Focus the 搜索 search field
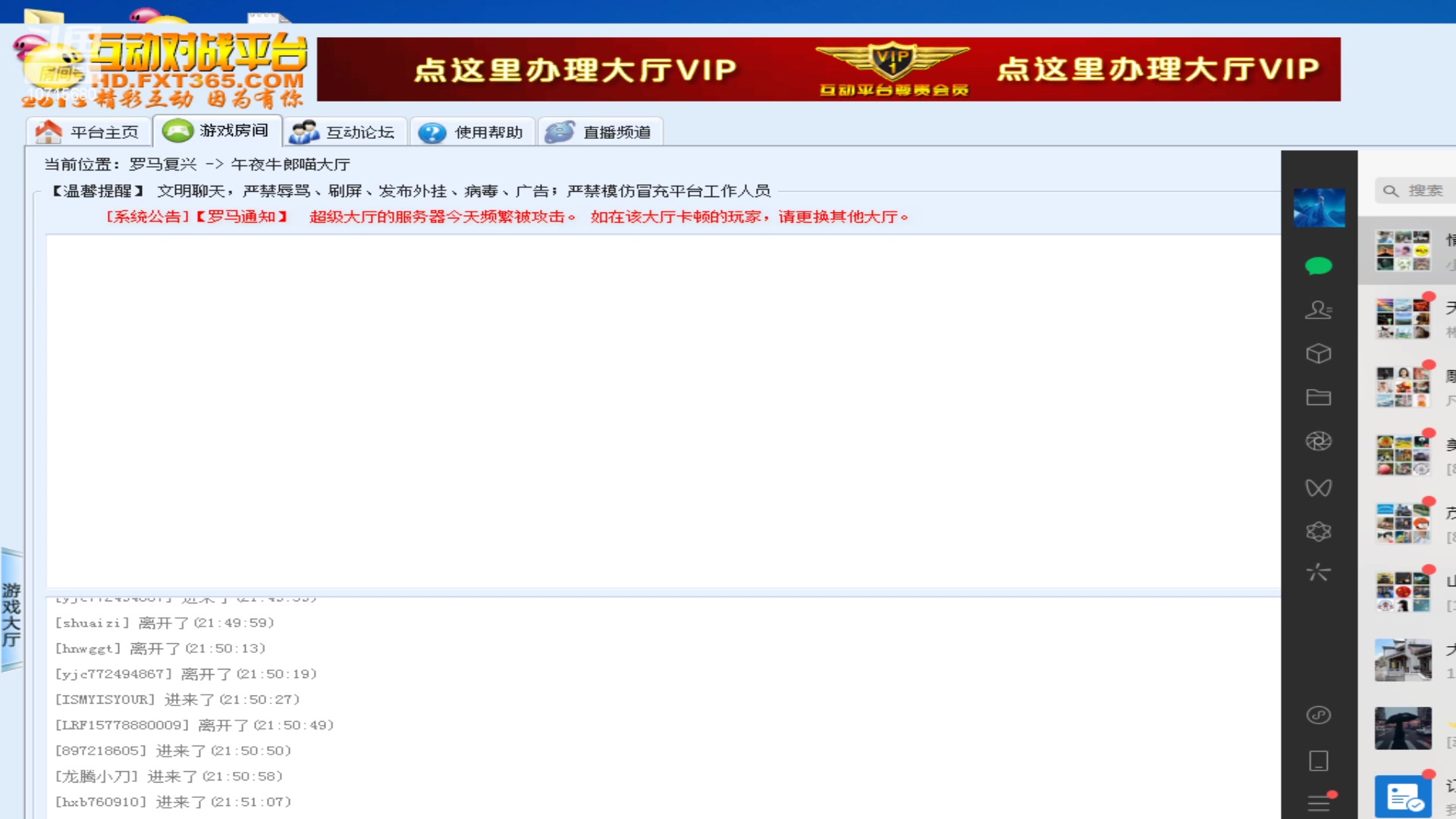Viewport: 1456px width, 819px height. pos(1415,190)
